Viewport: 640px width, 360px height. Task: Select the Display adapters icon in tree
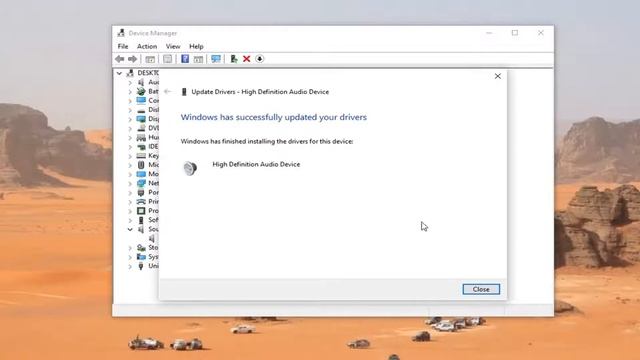point(141,119)
